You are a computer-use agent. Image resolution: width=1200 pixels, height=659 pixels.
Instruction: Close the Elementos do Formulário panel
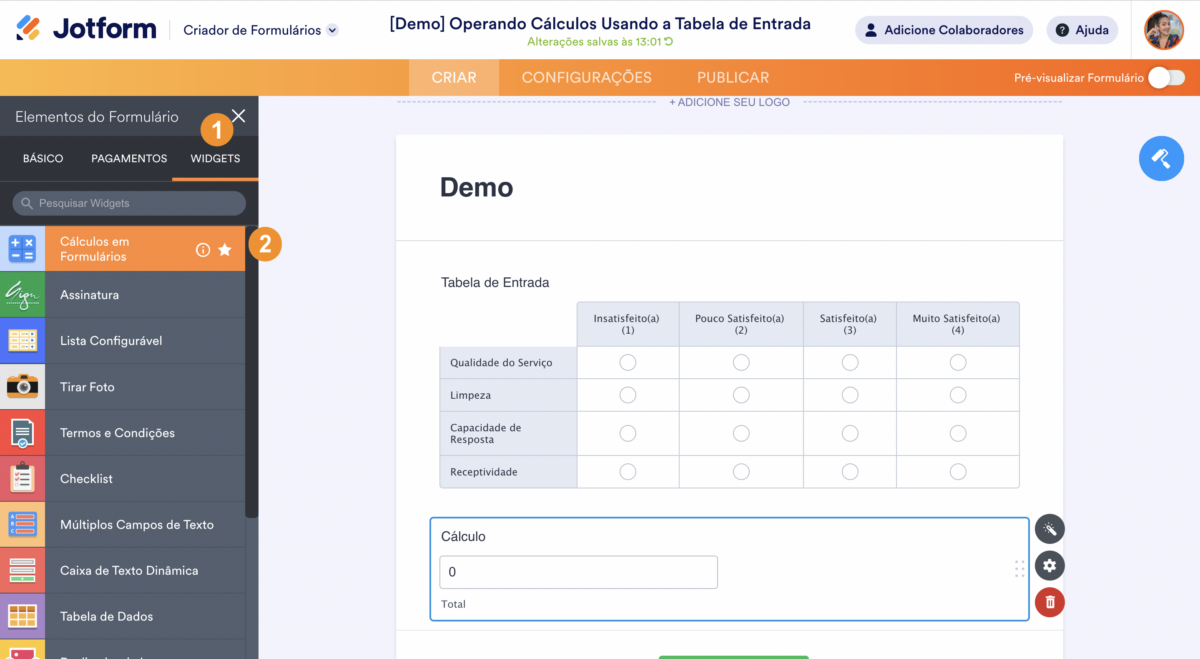point(238,116)
